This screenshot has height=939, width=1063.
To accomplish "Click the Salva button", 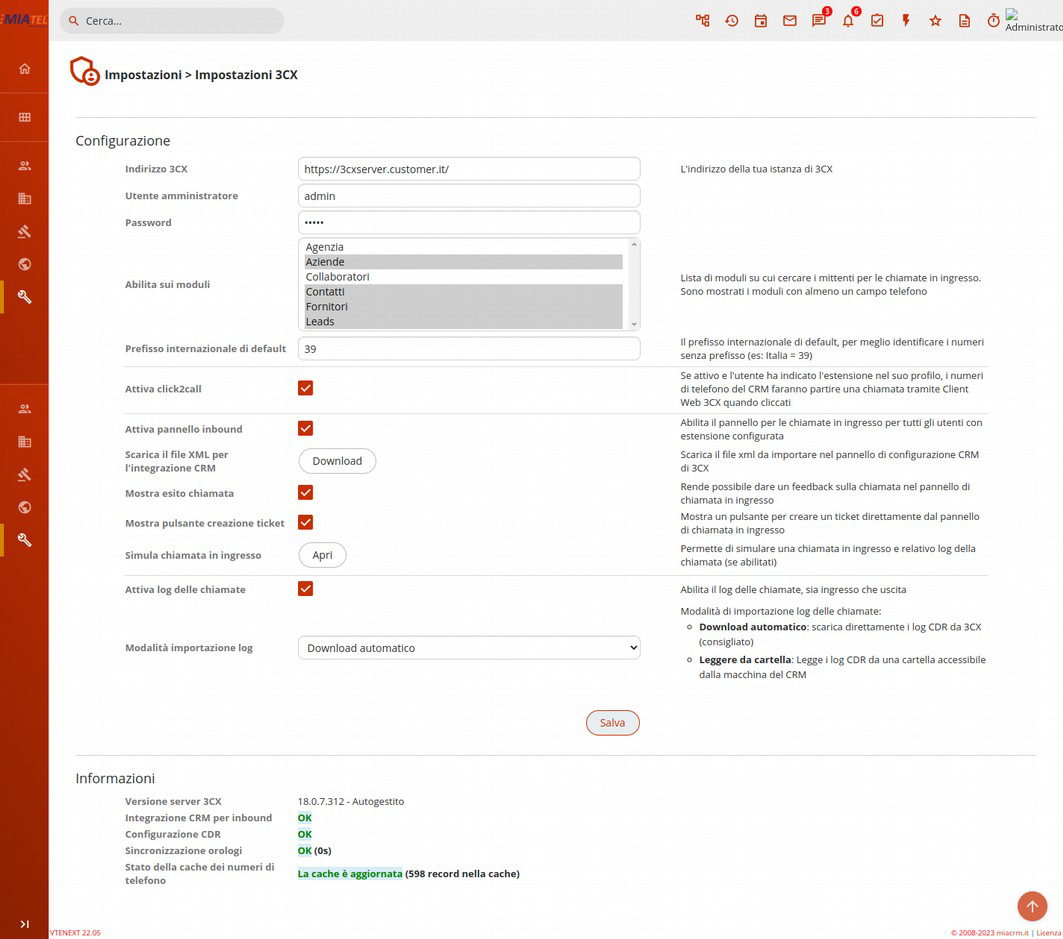I will [612, 723].
